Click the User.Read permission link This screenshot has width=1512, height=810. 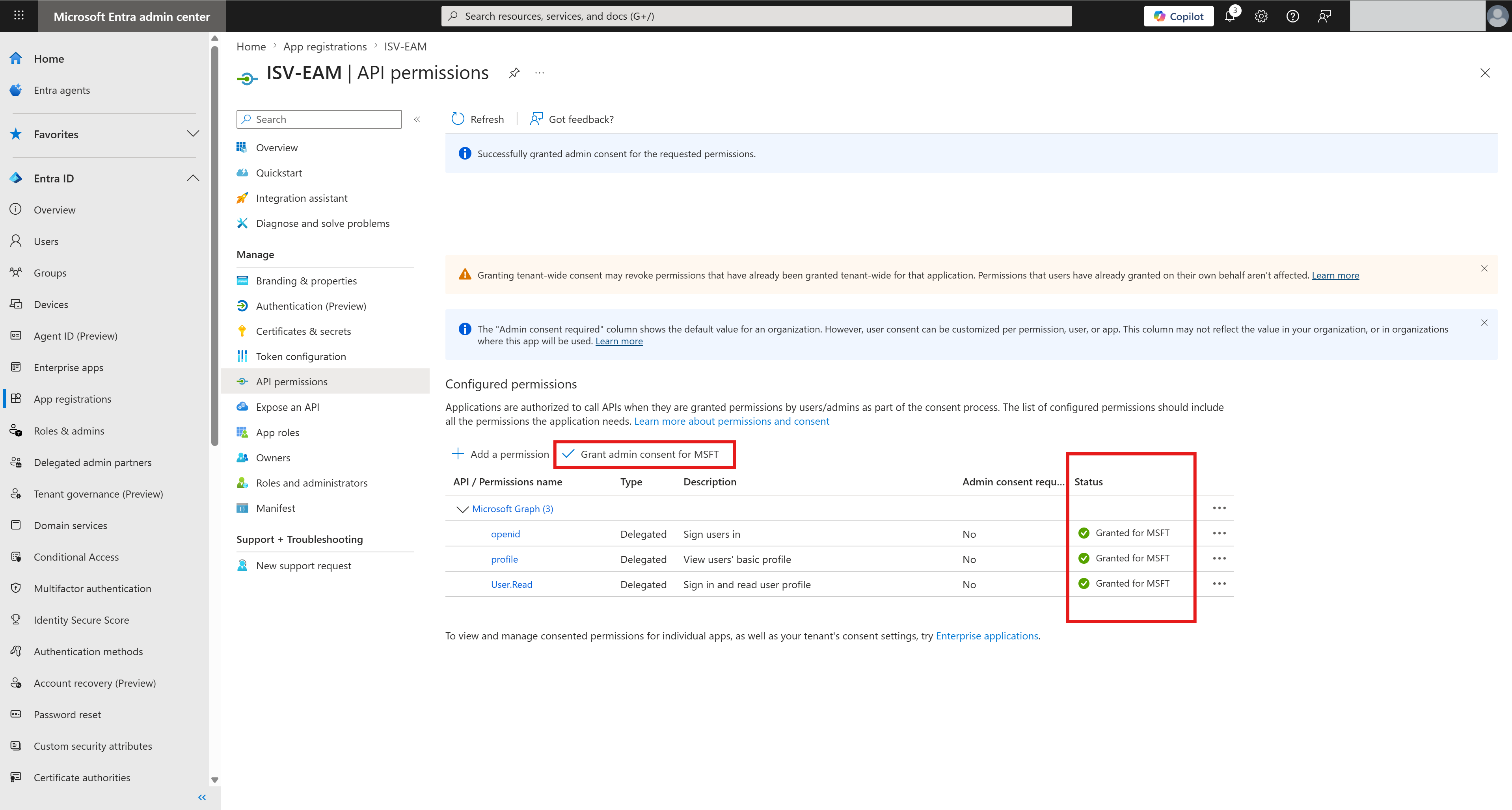pyautogui.click(x=511, y=584)
